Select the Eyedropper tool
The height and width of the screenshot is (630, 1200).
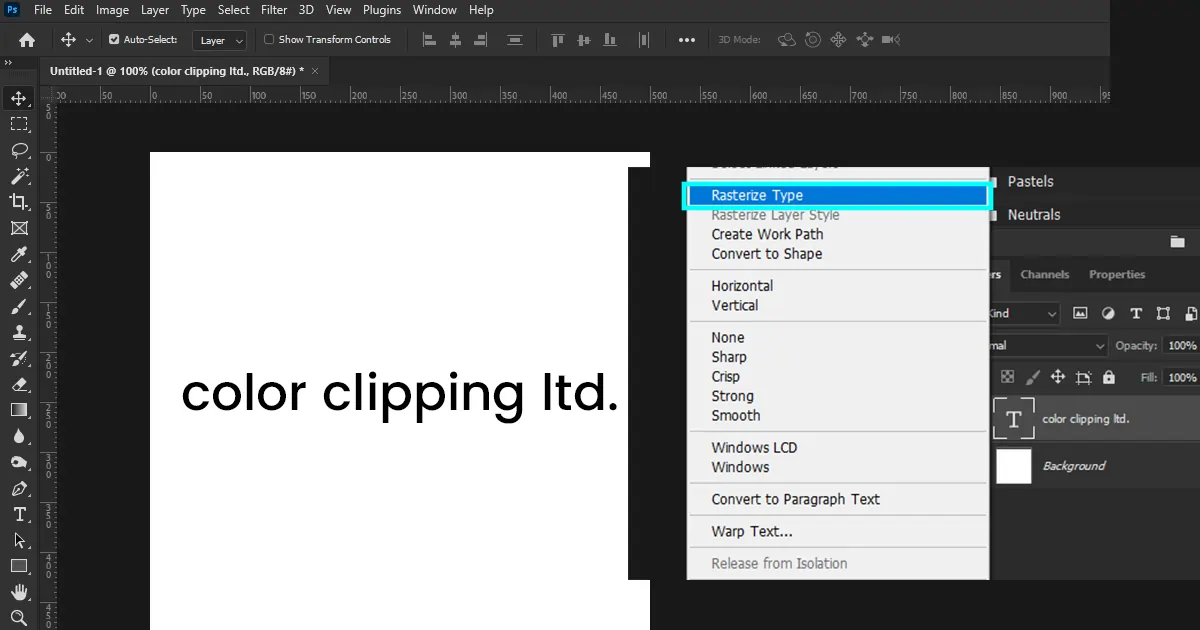21,254
